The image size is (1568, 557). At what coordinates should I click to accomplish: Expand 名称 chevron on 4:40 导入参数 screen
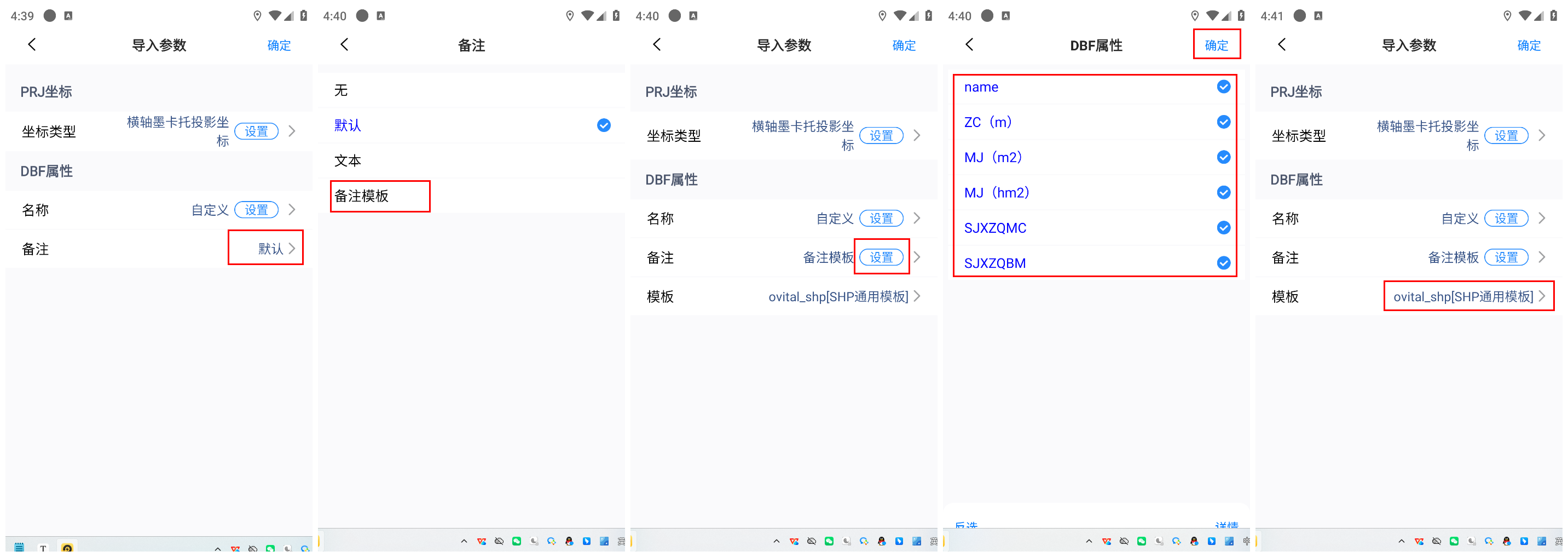point(917,218)
